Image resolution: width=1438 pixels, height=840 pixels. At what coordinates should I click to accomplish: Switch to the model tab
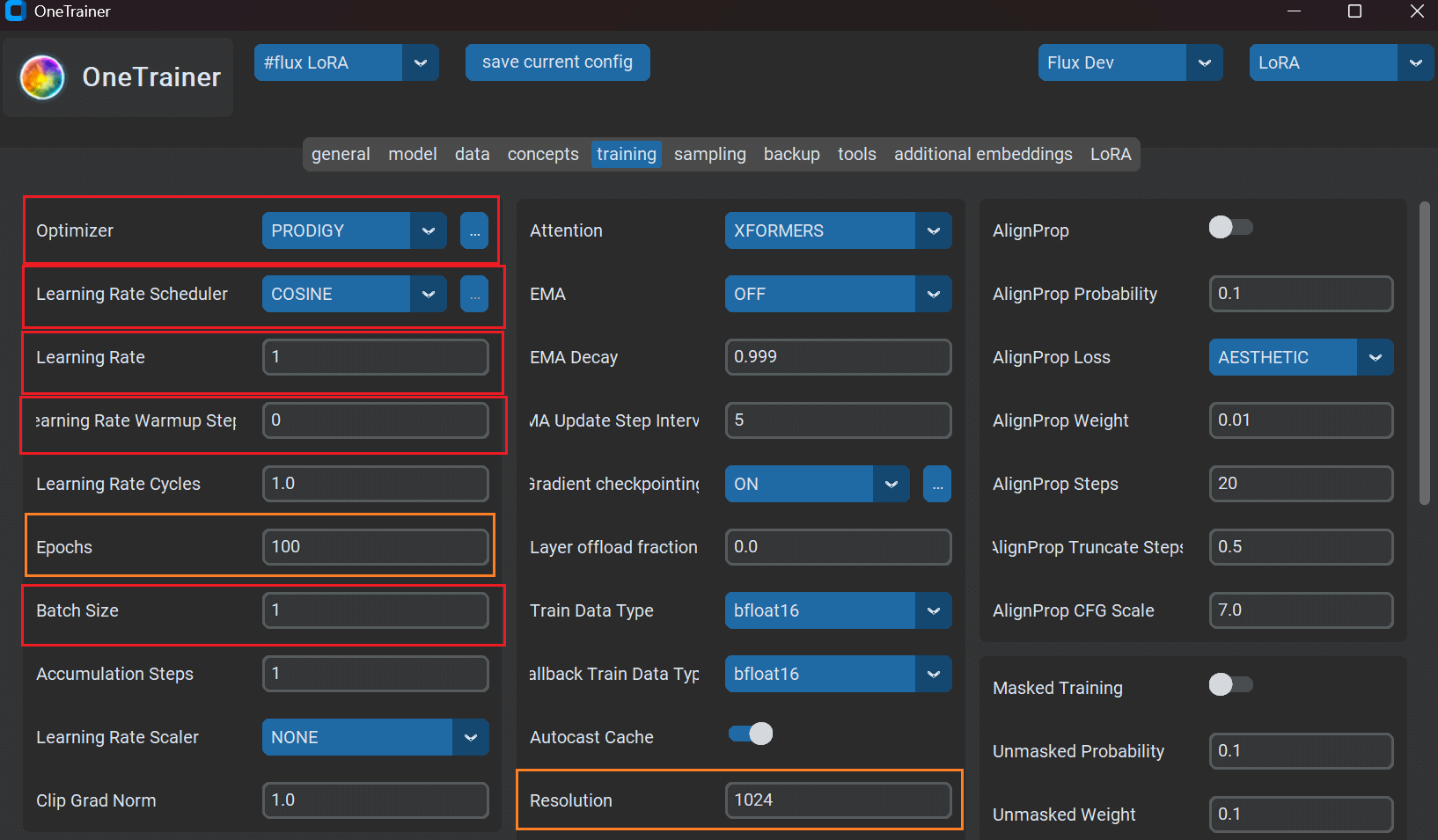413,154
